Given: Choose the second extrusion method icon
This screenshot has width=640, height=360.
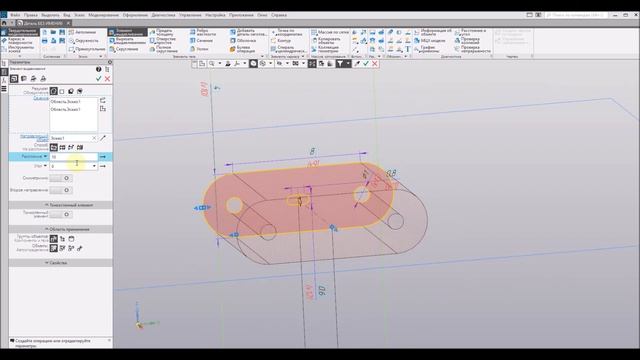Looking at the screenshot, I should (62, 147).
